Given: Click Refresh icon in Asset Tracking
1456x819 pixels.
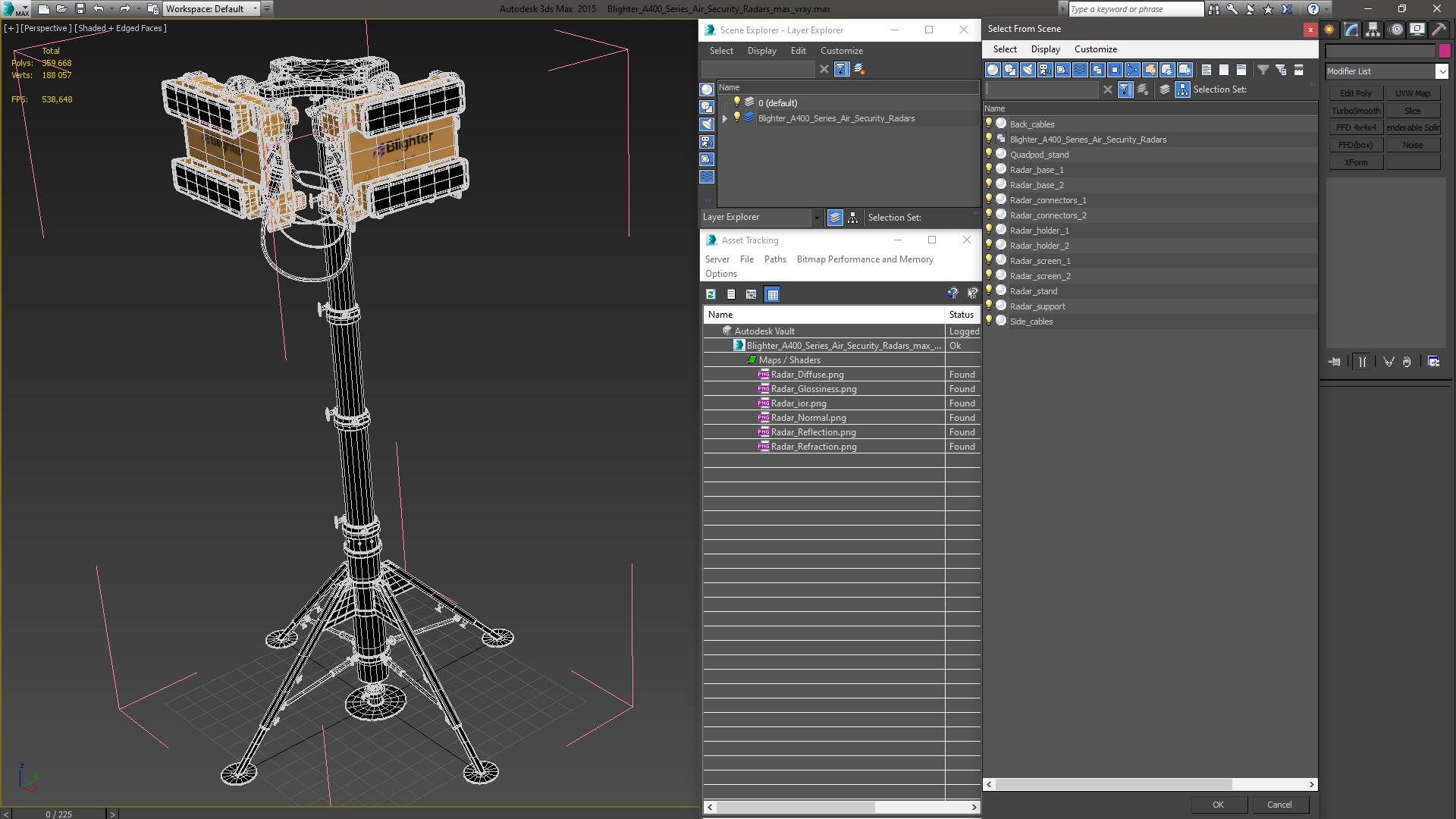Looking at the screenshot, I should [x=711, y=294].
